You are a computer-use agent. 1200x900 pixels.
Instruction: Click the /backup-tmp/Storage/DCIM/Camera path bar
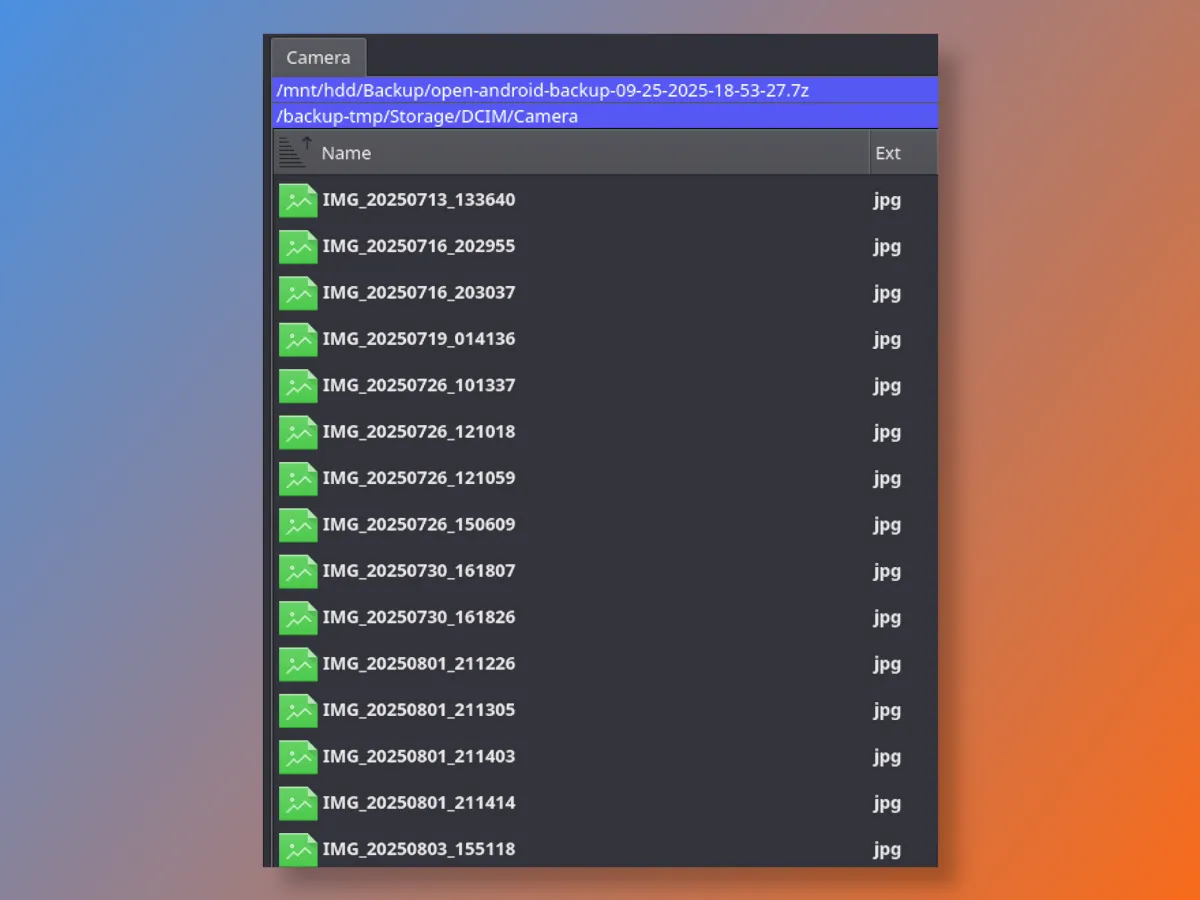[x=428, y=116]
